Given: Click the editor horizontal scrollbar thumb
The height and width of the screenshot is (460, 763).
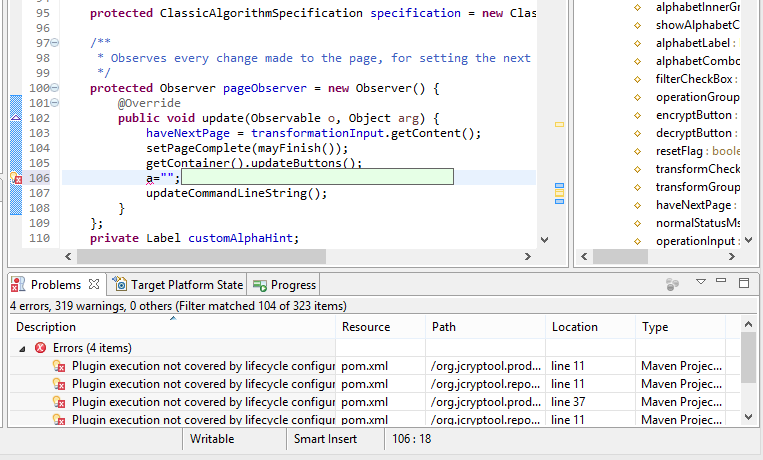Looking at the screenshot, I should (201, 257).
